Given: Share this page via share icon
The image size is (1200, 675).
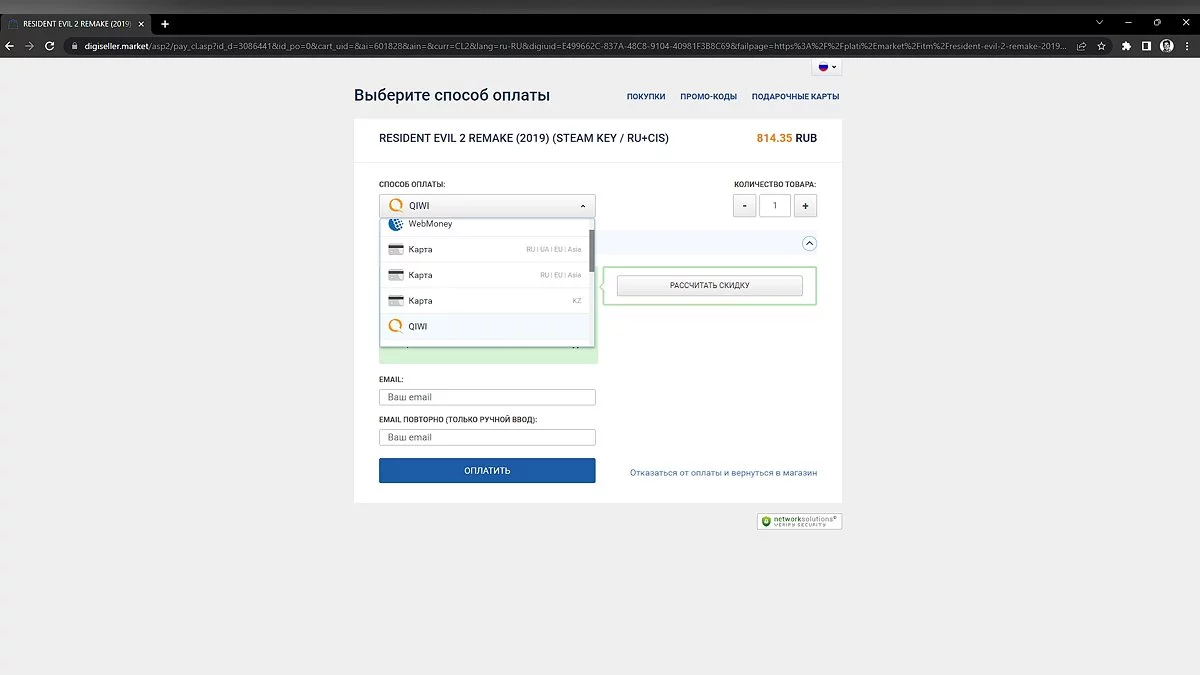Looking at the screenshot, I should tap(1082, 46).
